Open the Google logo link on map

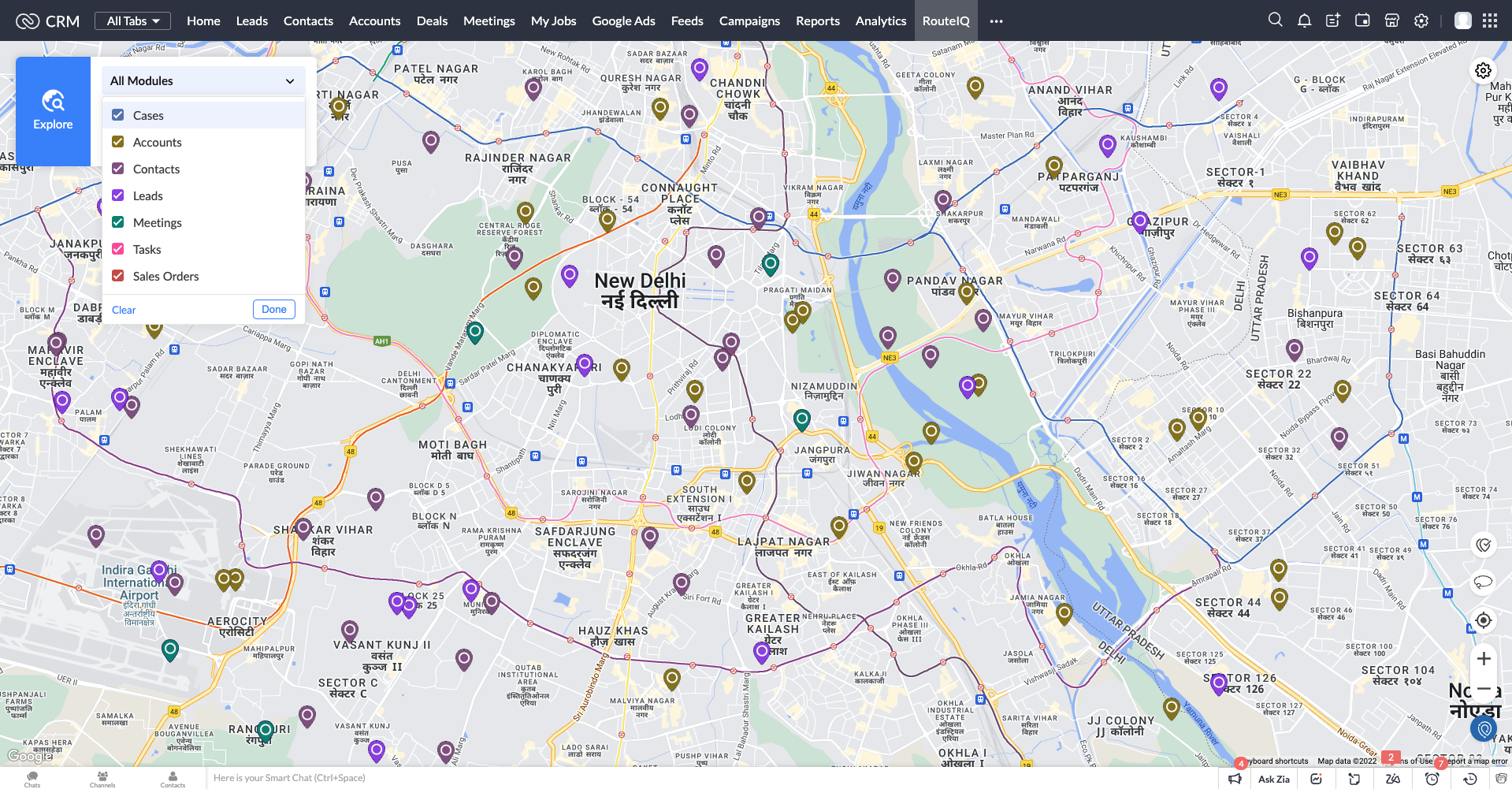[x=30, y=756]
